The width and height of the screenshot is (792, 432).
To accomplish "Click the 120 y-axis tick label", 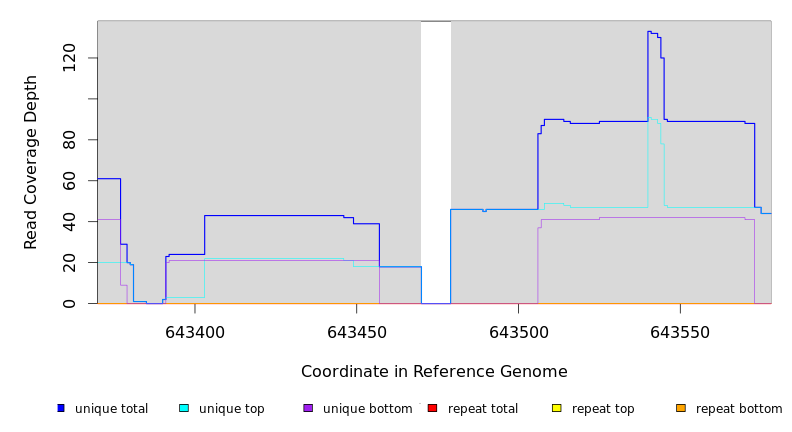I will pyautogui.click(x=69, y=58).
